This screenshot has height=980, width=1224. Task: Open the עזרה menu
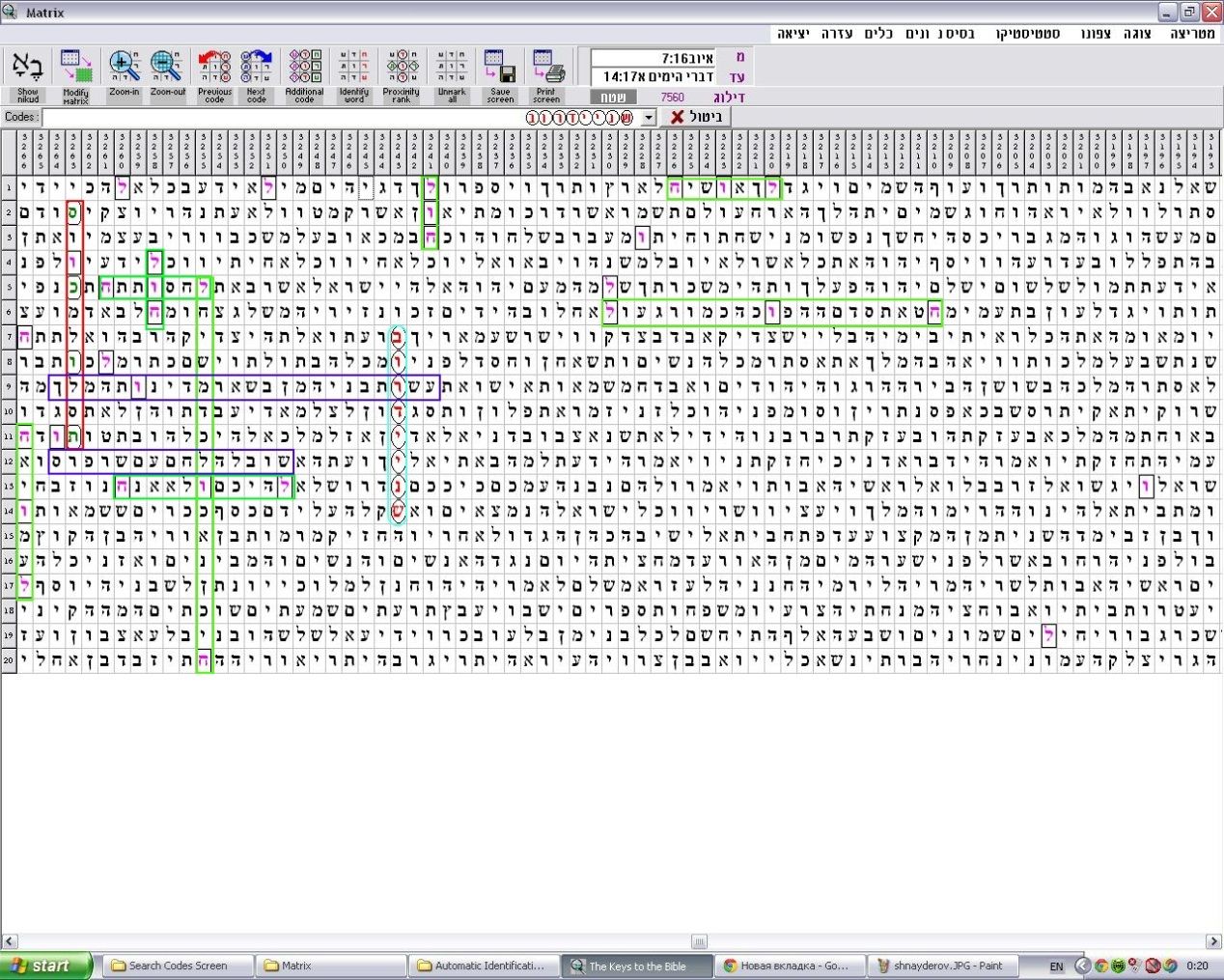pos(837,34)
